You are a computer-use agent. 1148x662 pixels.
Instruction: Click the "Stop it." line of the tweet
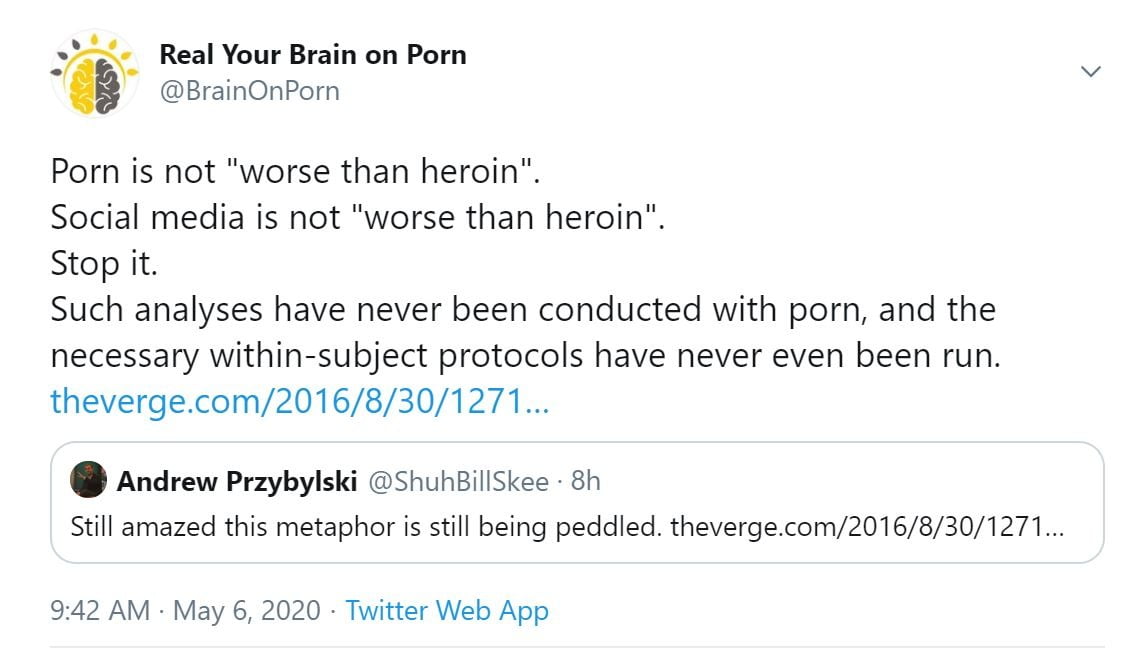[x=105, y=264]
